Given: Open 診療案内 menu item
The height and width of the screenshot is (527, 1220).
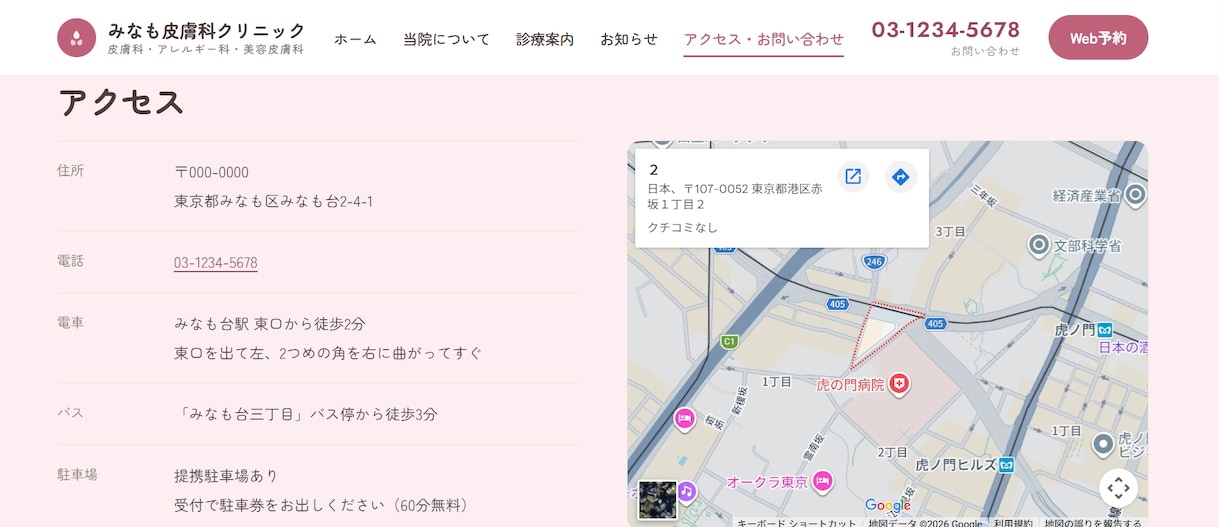Looking at the screenshot, I should point(545,39).
